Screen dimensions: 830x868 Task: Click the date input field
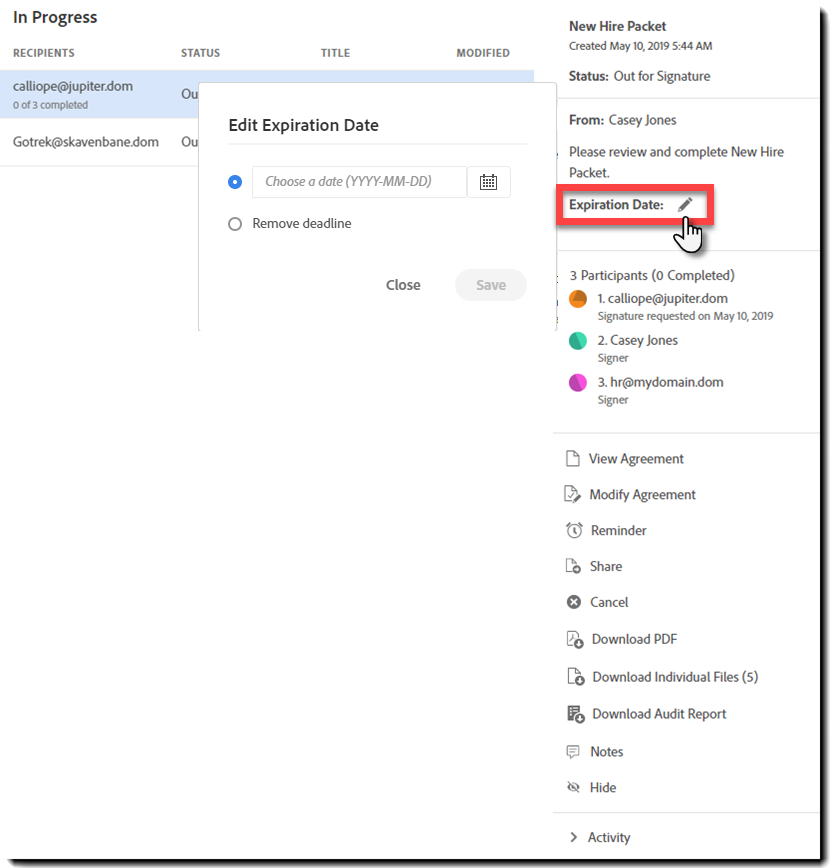tap(359, 182)
